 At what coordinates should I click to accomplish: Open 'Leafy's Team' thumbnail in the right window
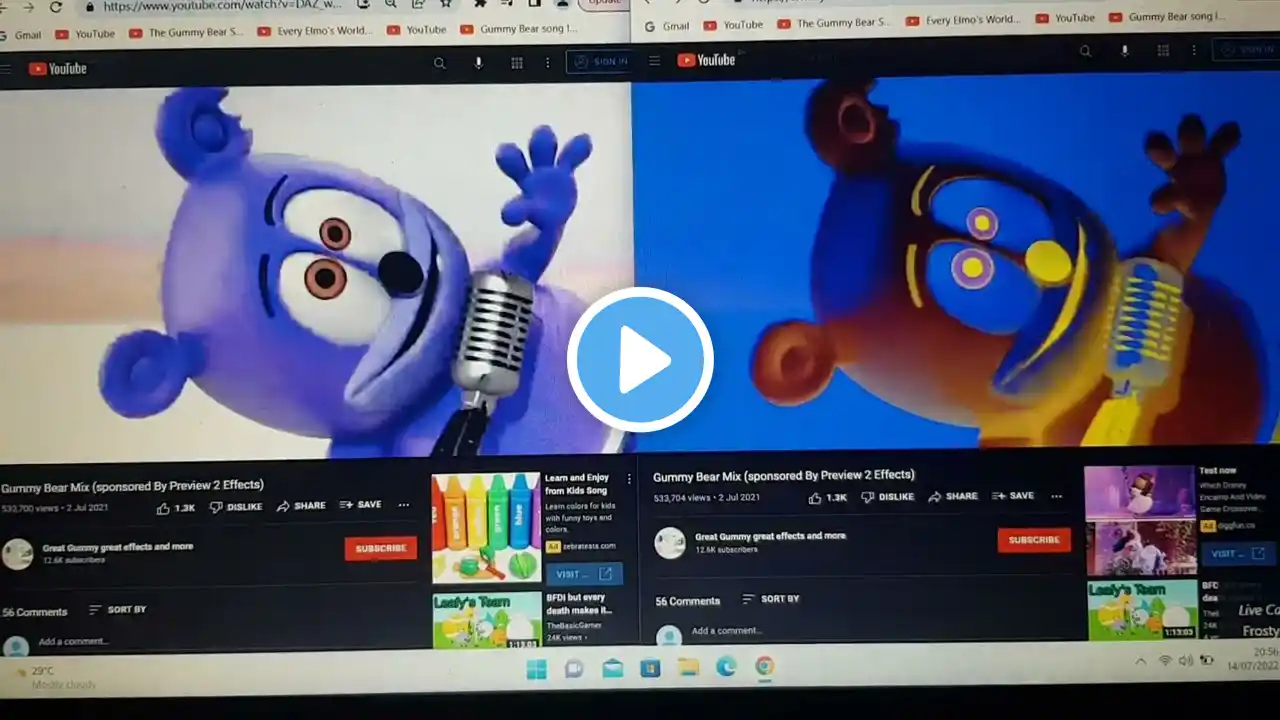[1142, 610]
